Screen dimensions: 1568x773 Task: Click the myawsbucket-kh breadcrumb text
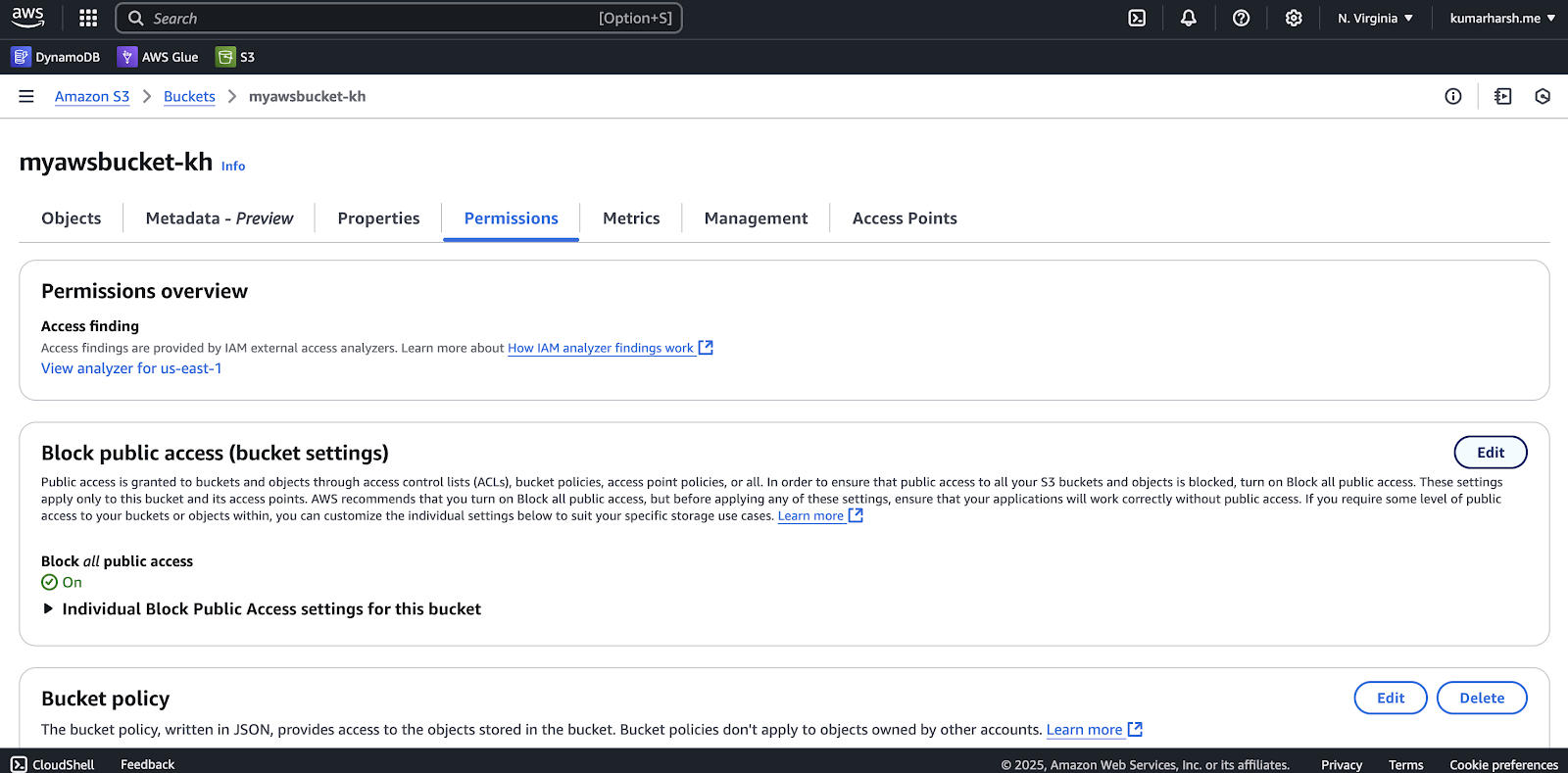(307, 96)
